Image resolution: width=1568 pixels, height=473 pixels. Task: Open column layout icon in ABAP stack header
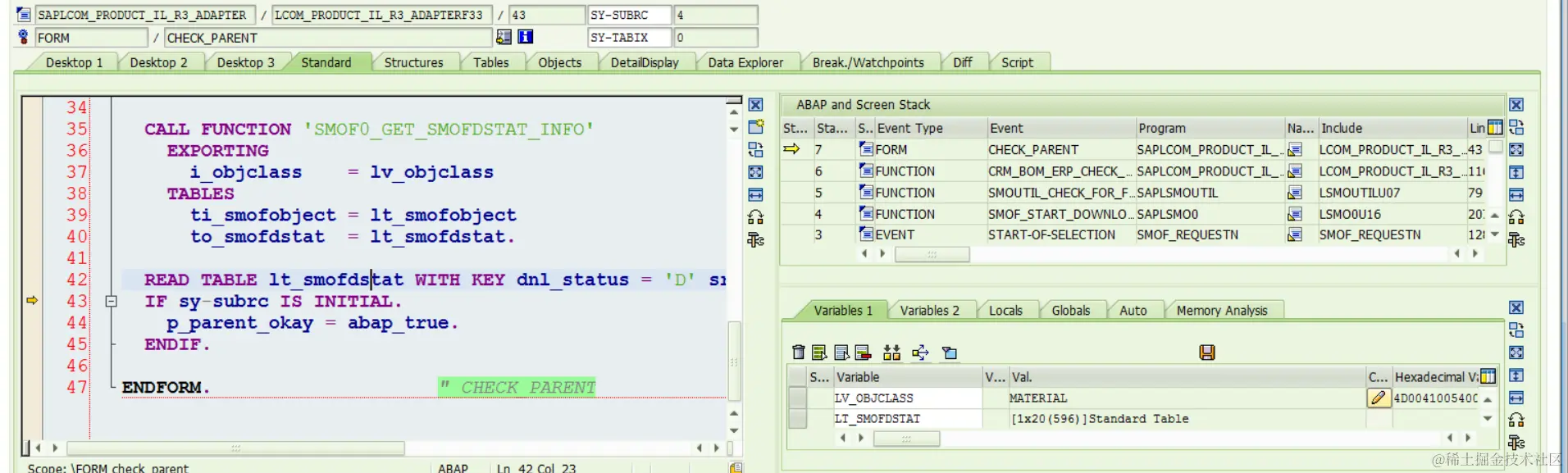(1495, 127)
